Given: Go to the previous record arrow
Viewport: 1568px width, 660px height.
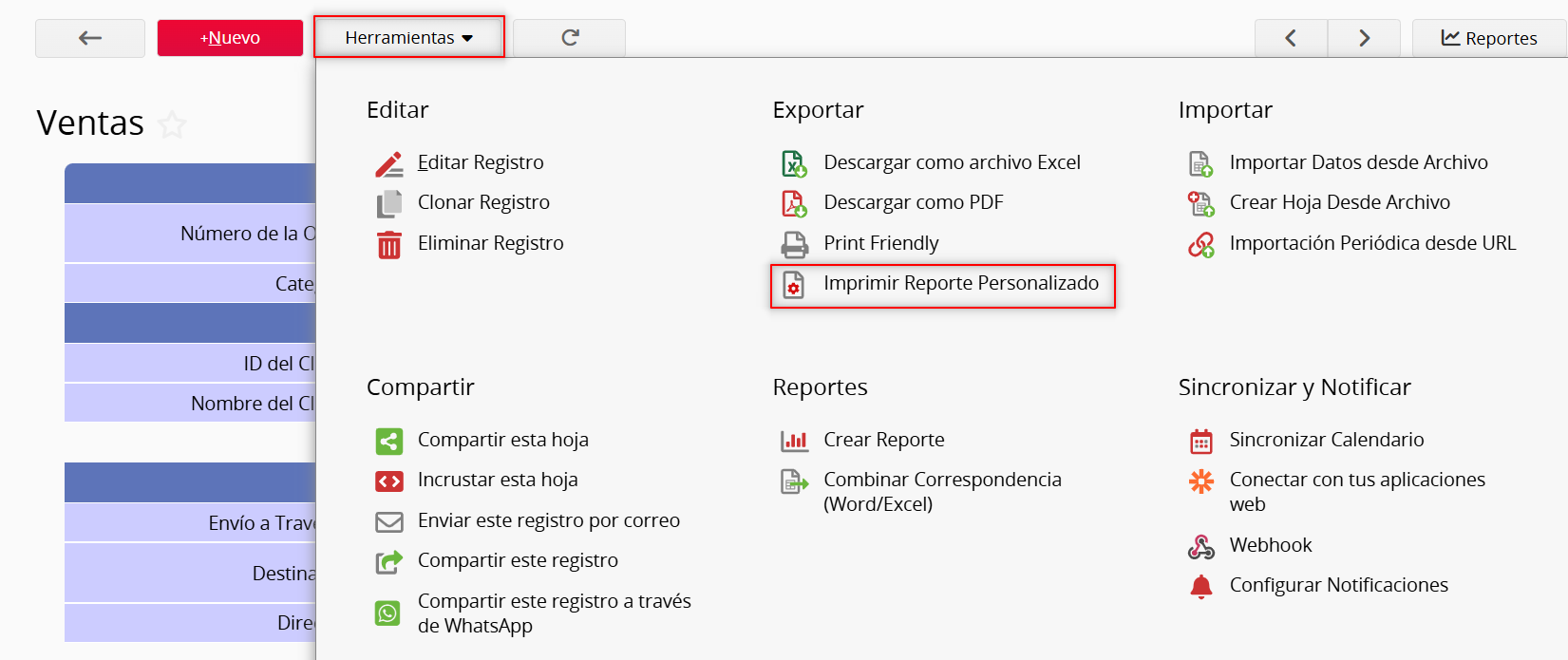Looking at the screenshot, I should pos(1291,38).
